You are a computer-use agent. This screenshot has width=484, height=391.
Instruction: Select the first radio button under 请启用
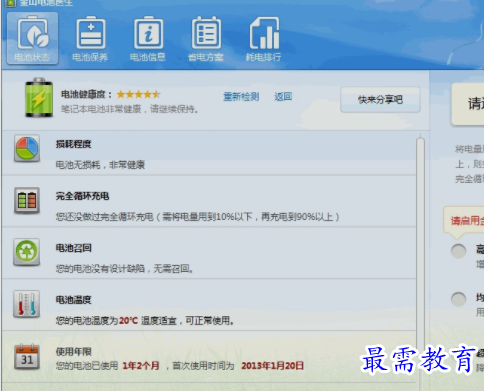(x=459, y=251)
